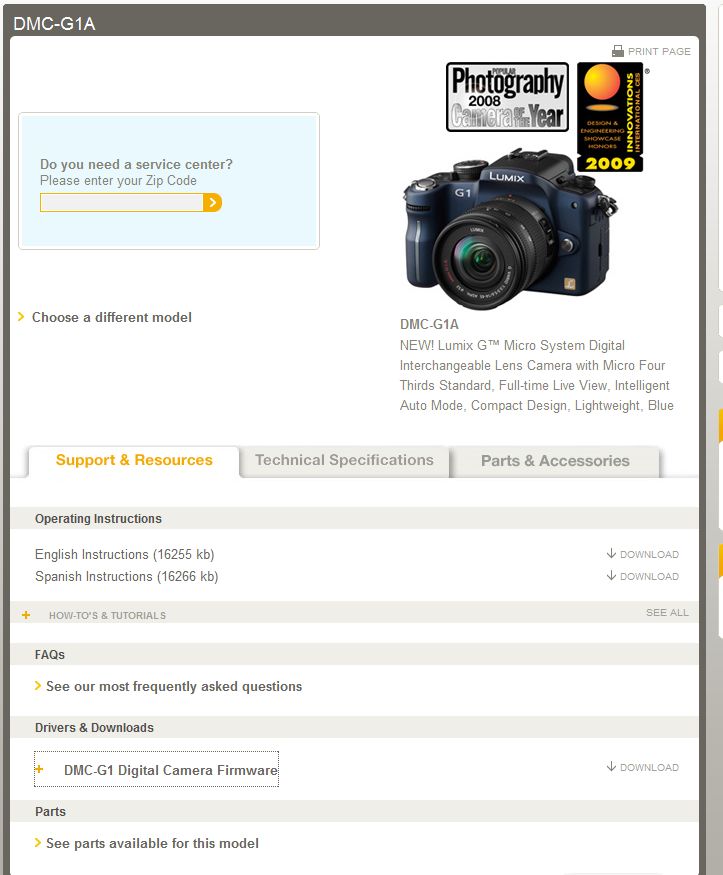
Task: Download the Spanish Instructions manual
Action: 649,576
